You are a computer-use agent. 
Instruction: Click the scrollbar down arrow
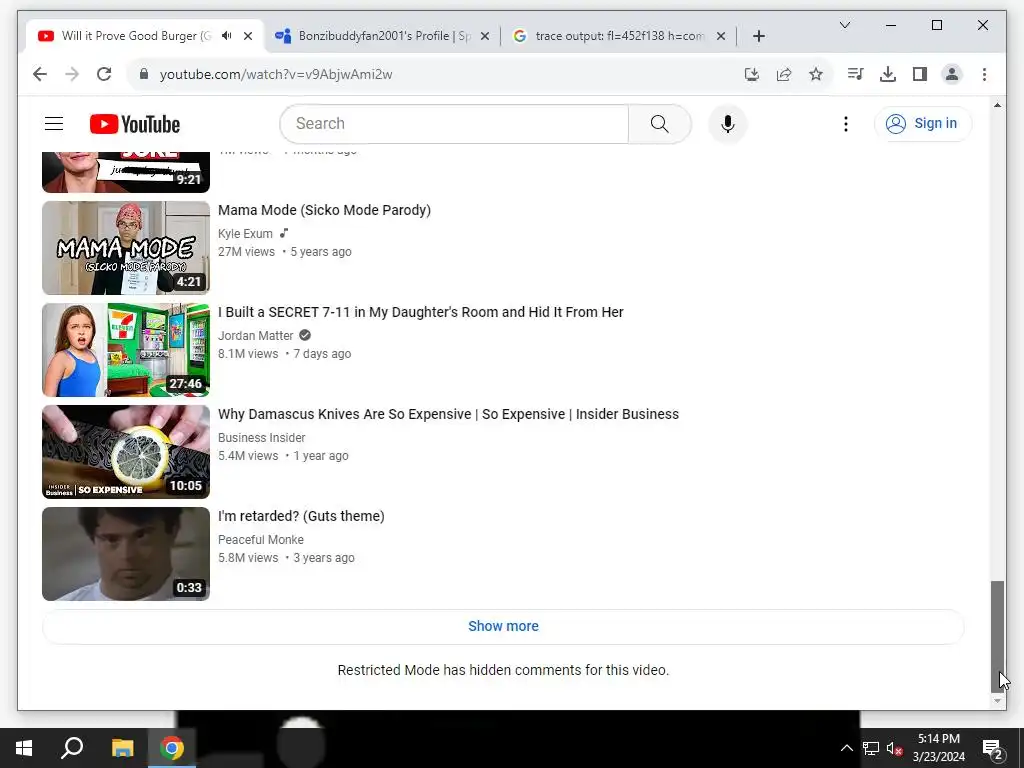click(x=997, y=701)
